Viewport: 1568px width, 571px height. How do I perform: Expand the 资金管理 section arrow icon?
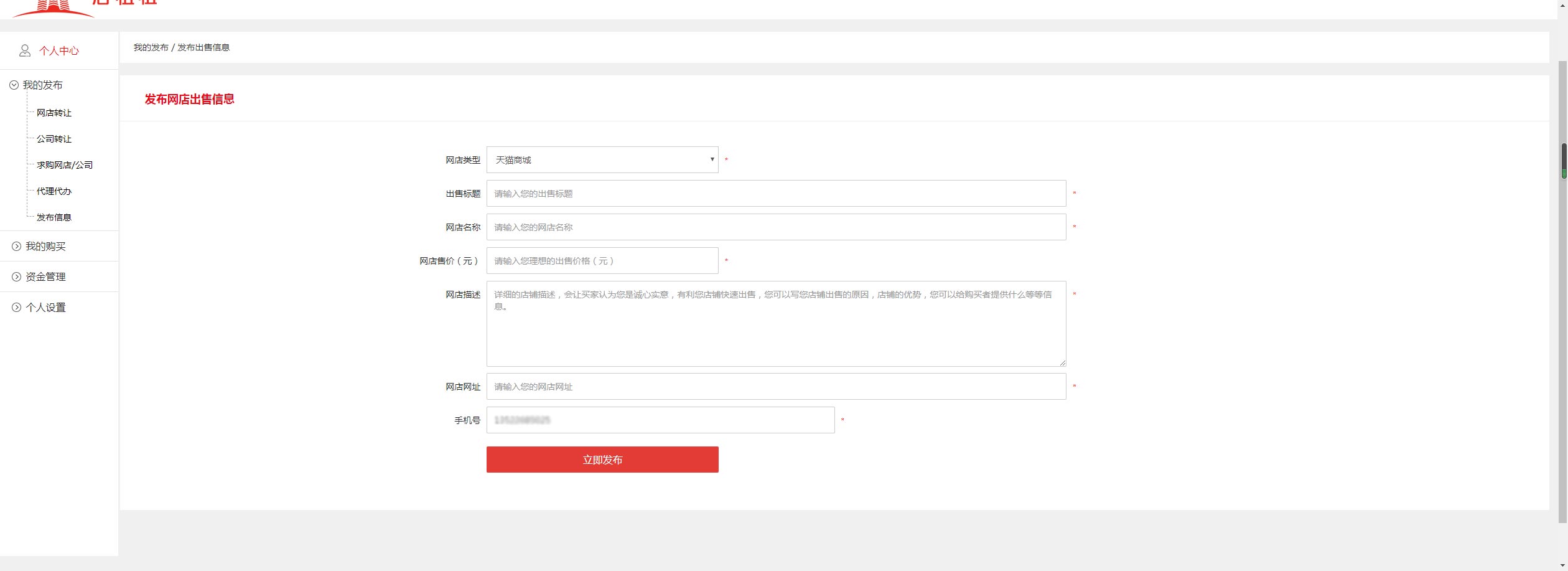[17, 277]
